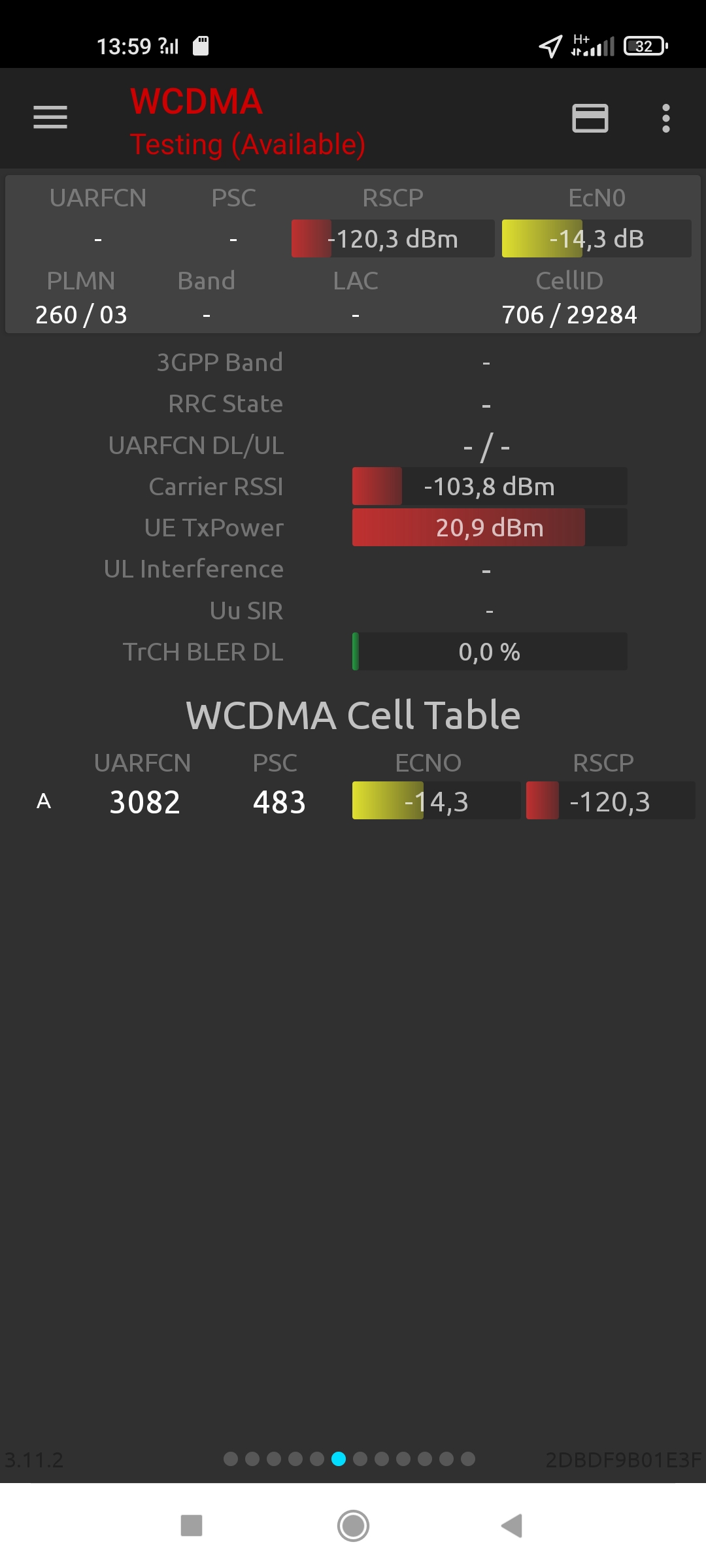
Task: Tap the CellID value 706 / 29284
Action: coord(569,315)
